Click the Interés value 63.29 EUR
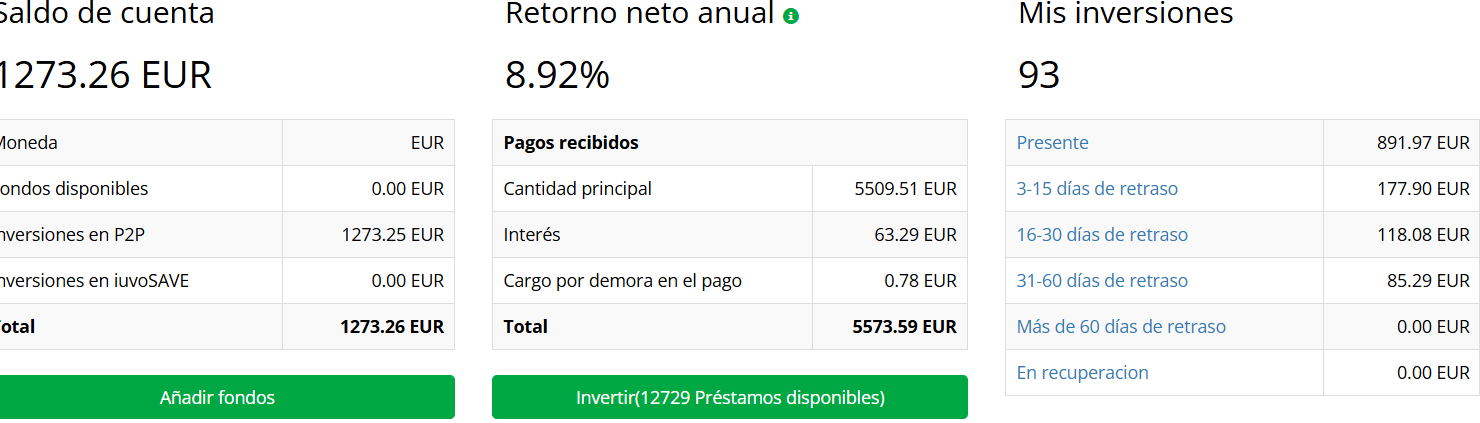Screen dimensions: 1480x423 coord(915,235)
